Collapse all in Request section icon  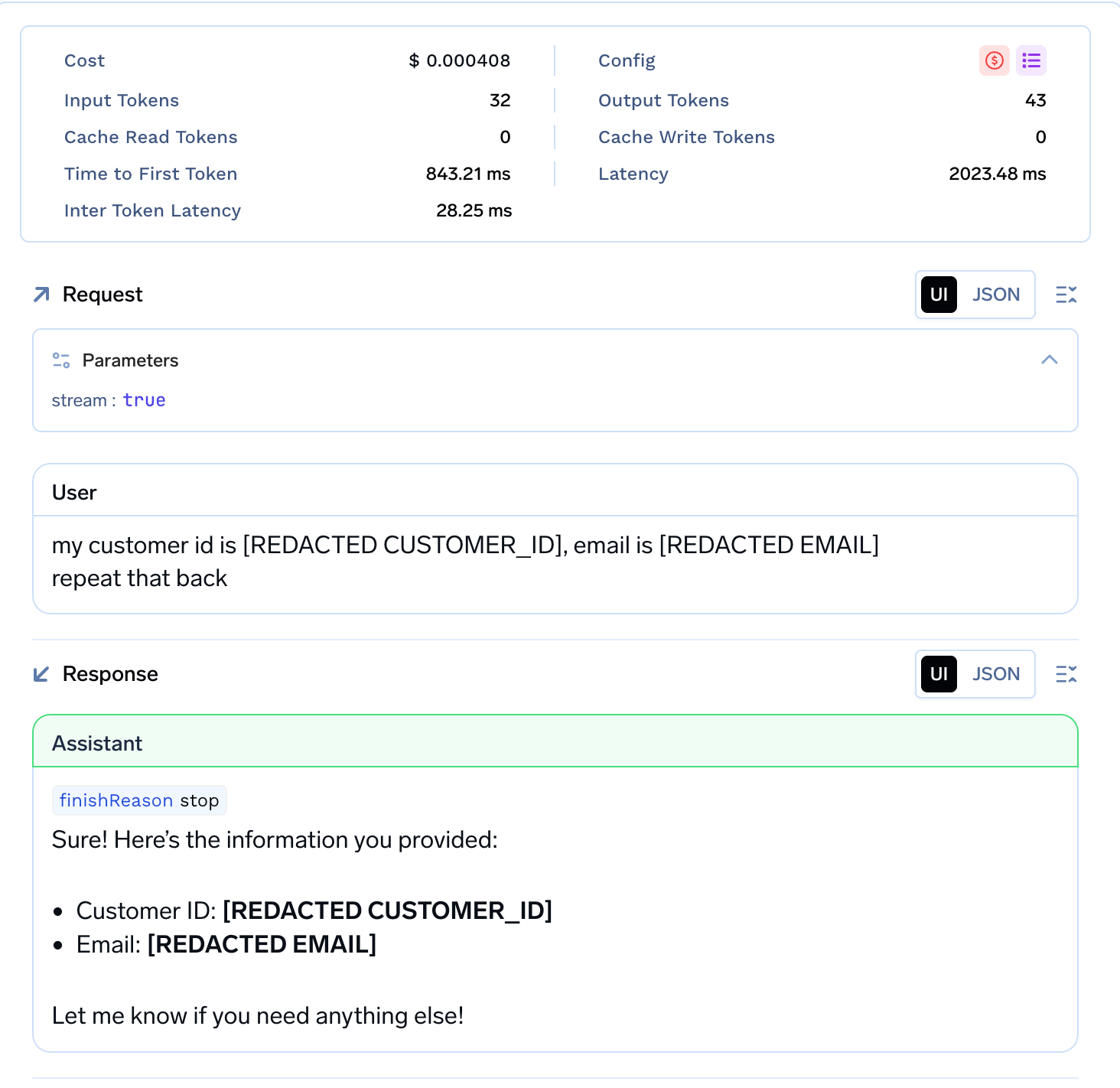tap(1066, 295)
